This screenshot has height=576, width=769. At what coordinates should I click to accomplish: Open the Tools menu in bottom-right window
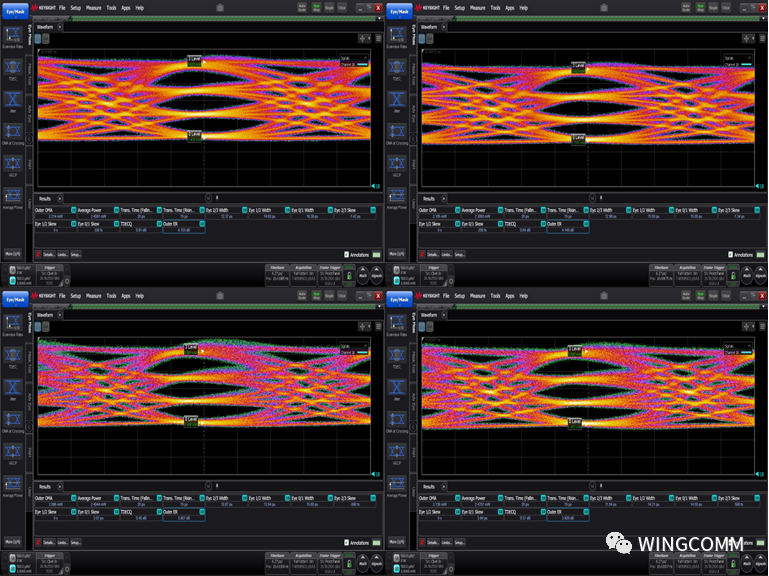[495, 295]
